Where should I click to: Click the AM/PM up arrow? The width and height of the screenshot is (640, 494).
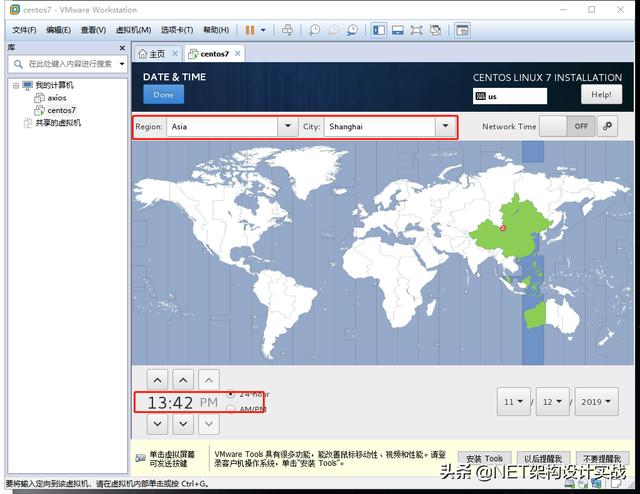[x=209, y=380]
